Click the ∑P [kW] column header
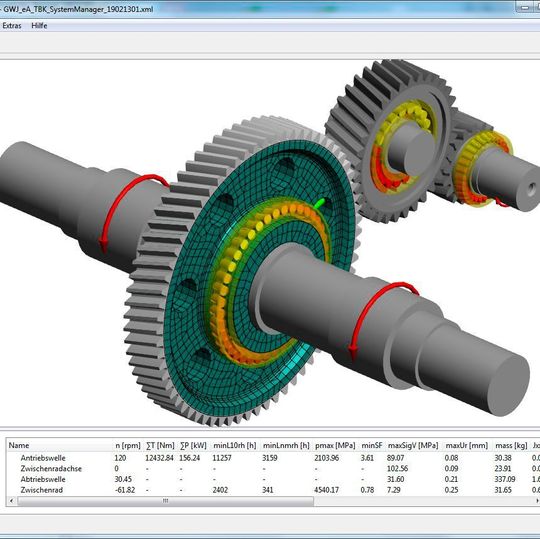The width and height of the screenshot is (540, 539). click(193, 445)
